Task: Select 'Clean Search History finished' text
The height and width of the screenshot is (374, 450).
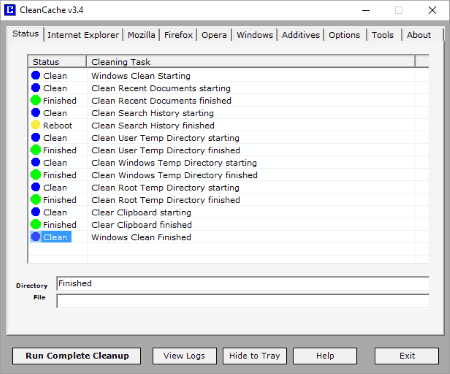Action: click(x=153, y=125)
